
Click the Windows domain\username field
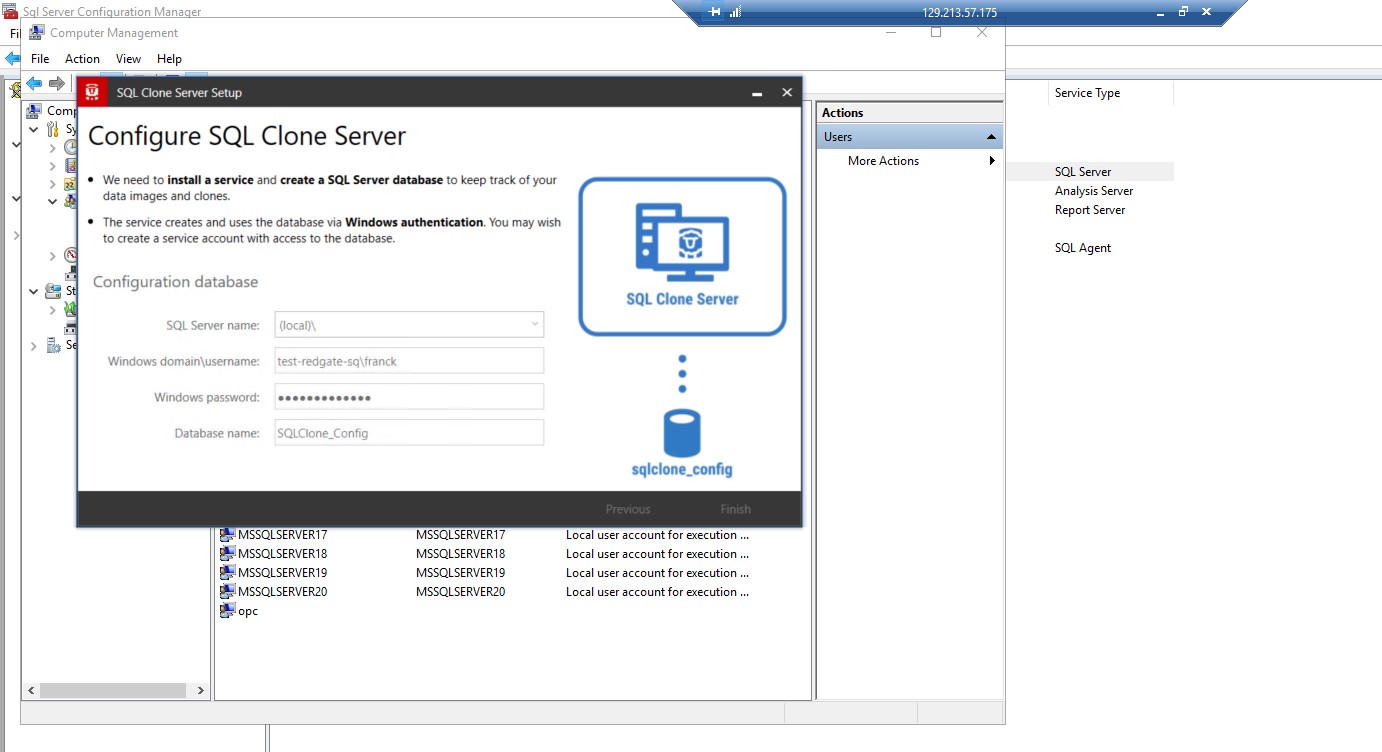tap(409, 361)
